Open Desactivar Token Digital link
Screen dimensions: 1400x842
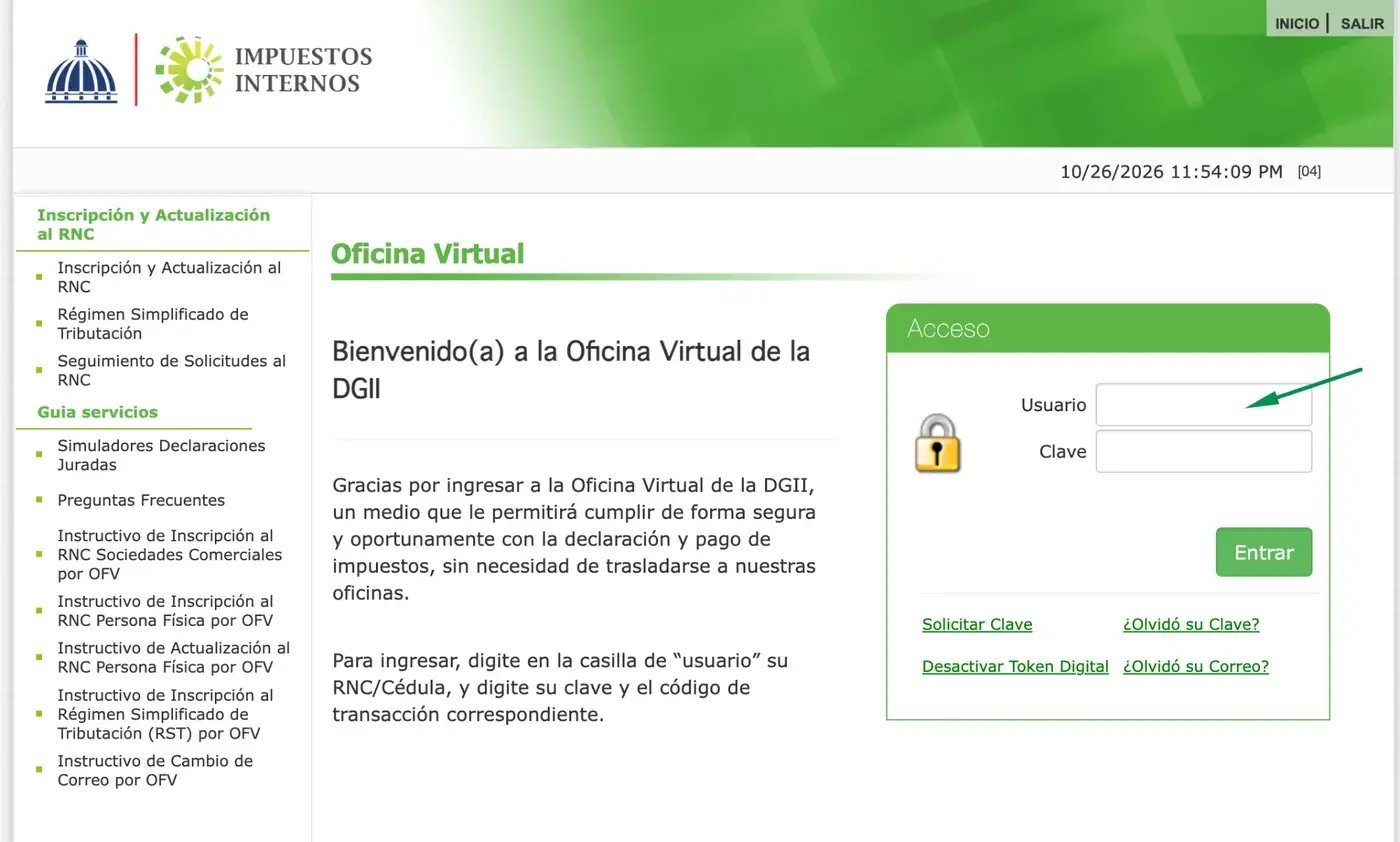(1015, 666)
